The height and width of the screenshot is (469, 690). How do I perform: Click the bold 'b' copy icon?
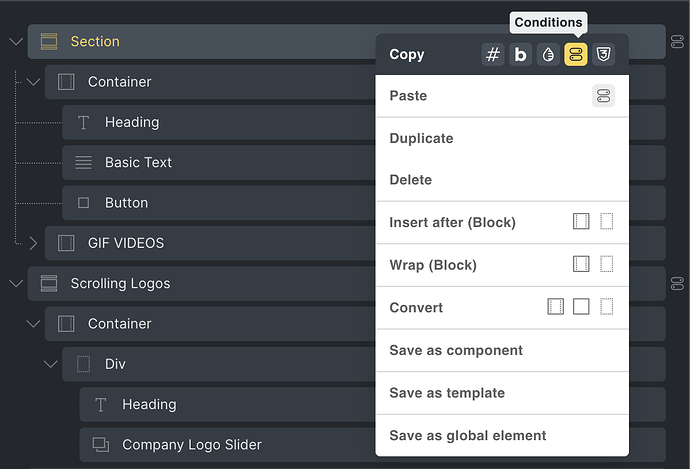(x=520, y=55)
